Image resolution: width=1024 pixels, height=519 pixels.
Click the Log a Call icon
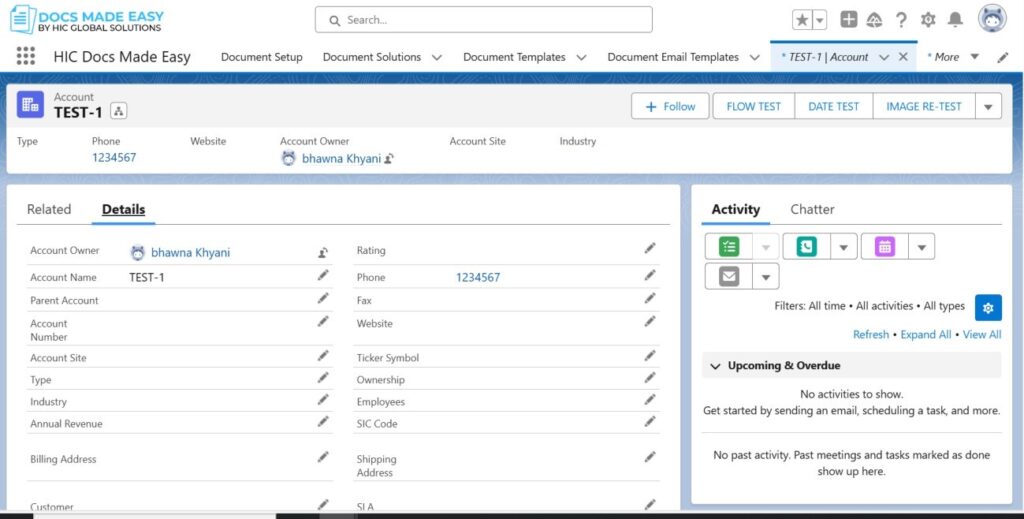[x=807, y=247]
